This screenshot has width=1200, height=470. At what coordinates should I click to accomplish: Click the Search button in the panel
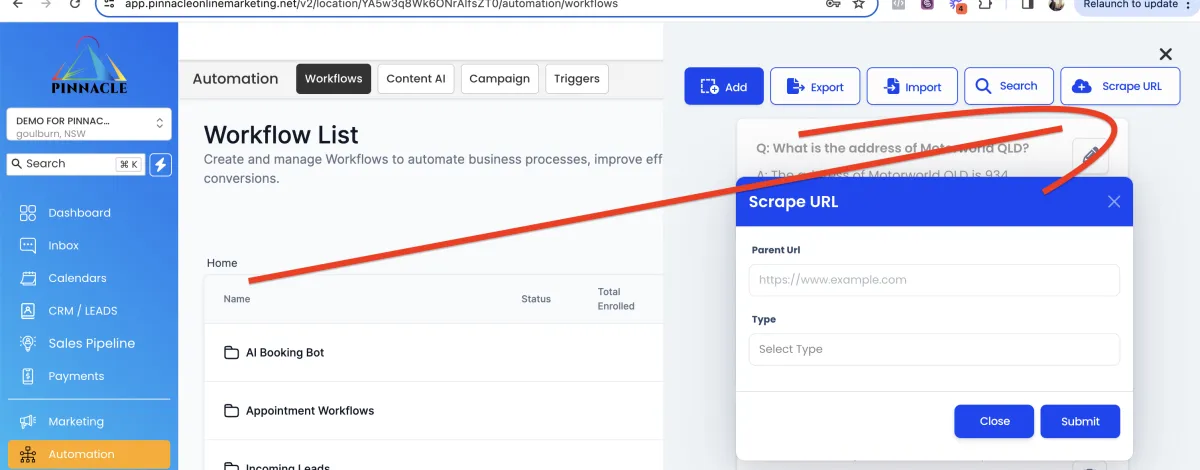tap(1008, 86)
